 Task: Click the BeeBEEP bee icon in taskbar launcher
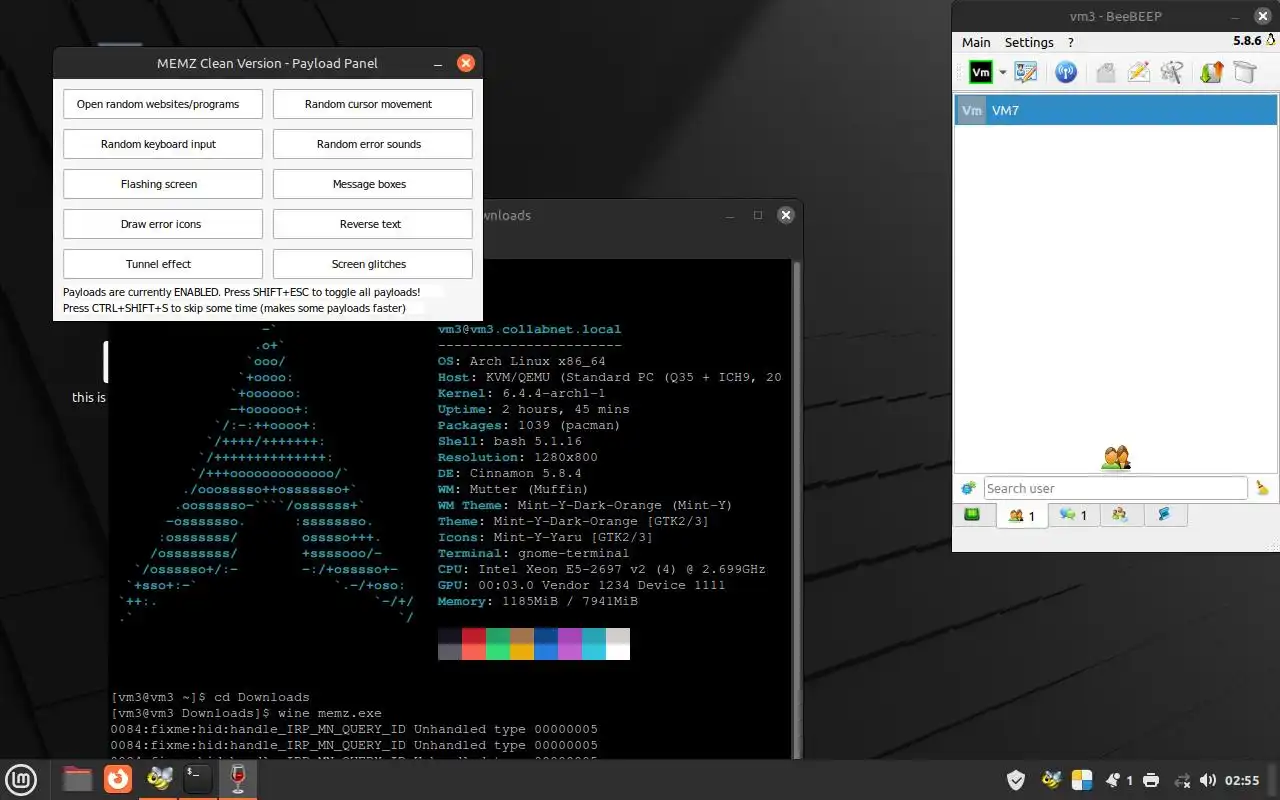pos(158,779)
